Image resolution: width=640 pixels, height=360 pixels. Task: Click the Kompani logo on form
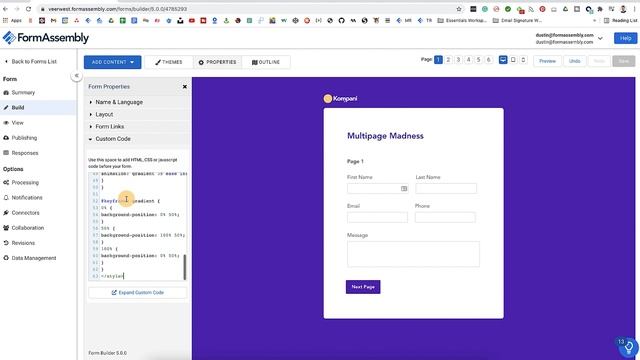tap(340, 98)
